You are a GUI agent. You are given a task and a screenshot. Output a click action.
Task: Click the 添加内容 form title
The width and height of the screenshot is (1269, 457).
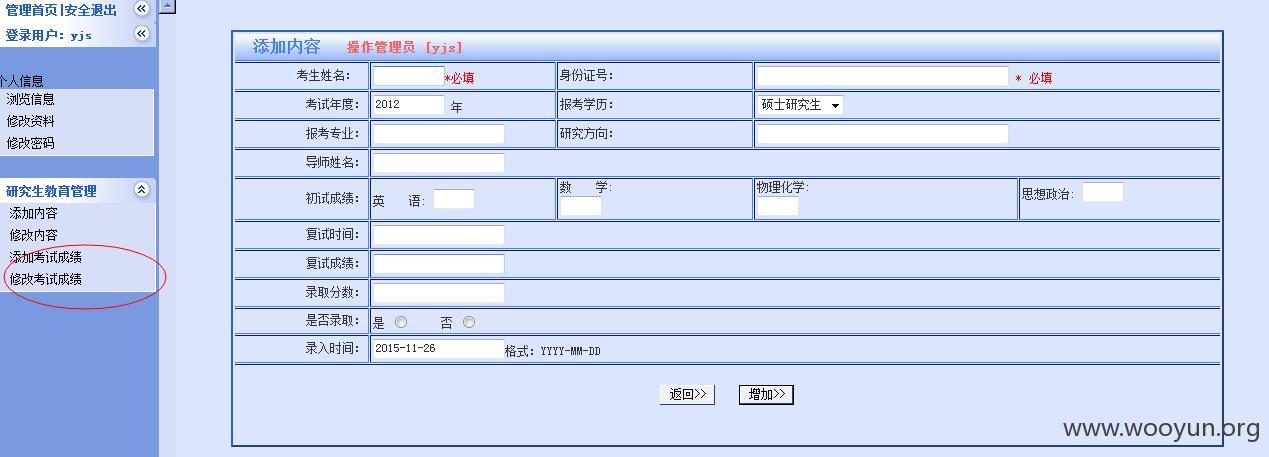pyautogui.click(x=286, y=46)
